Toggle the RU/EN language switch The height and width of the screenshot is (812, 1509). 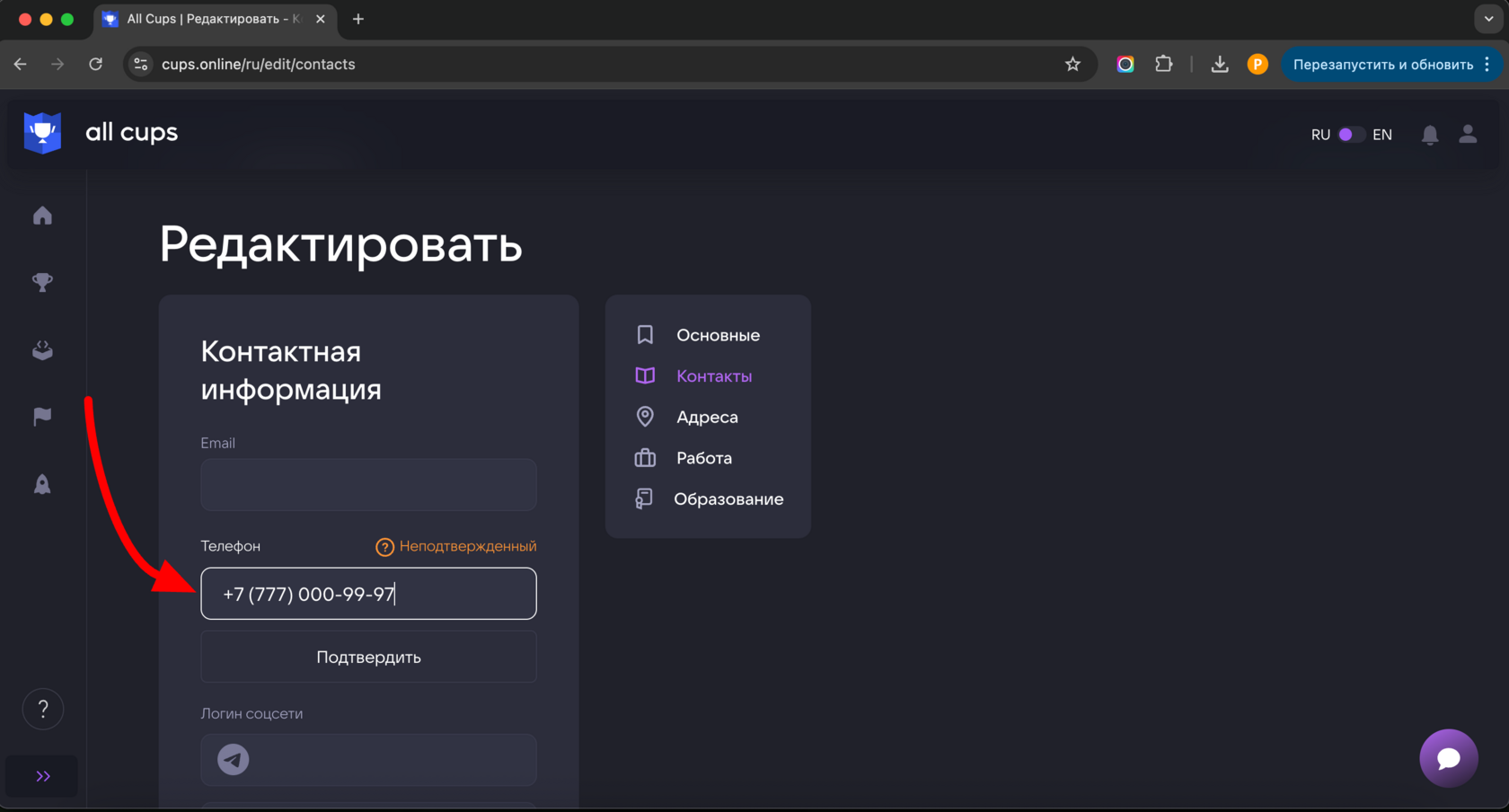click(1351, 135)
